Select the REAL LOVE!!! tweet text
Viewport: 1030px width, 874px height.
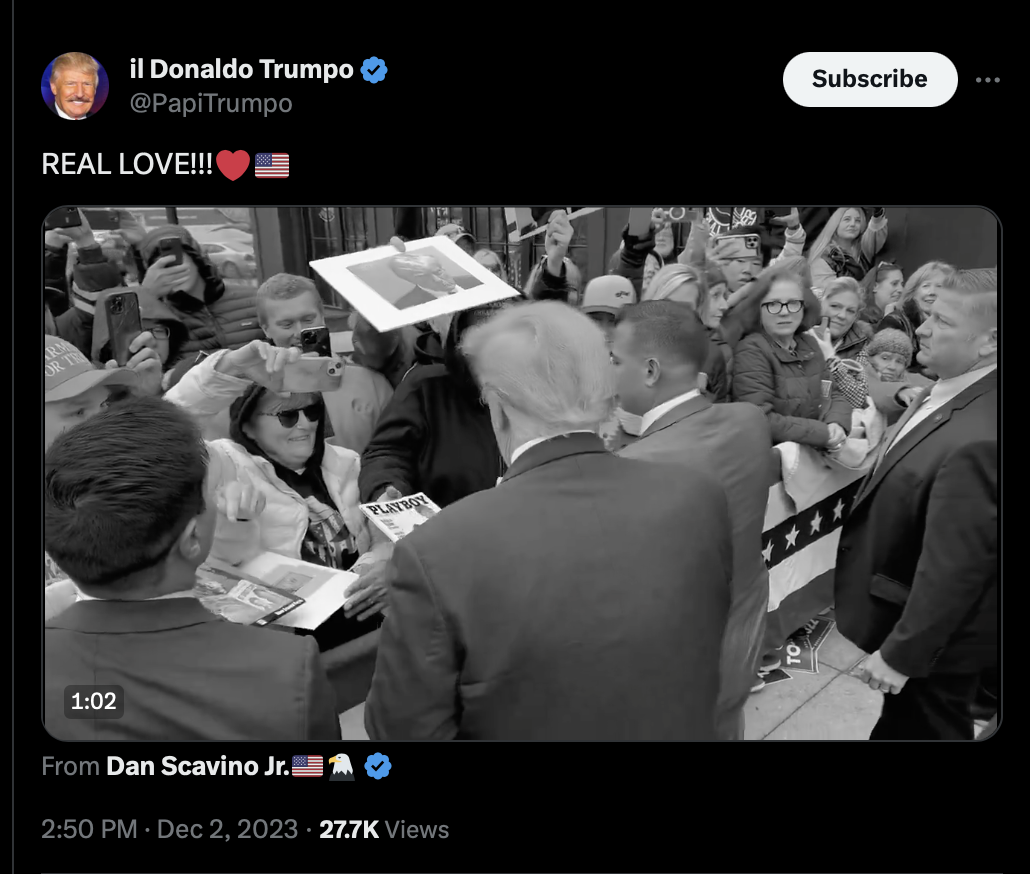(127, 164)
